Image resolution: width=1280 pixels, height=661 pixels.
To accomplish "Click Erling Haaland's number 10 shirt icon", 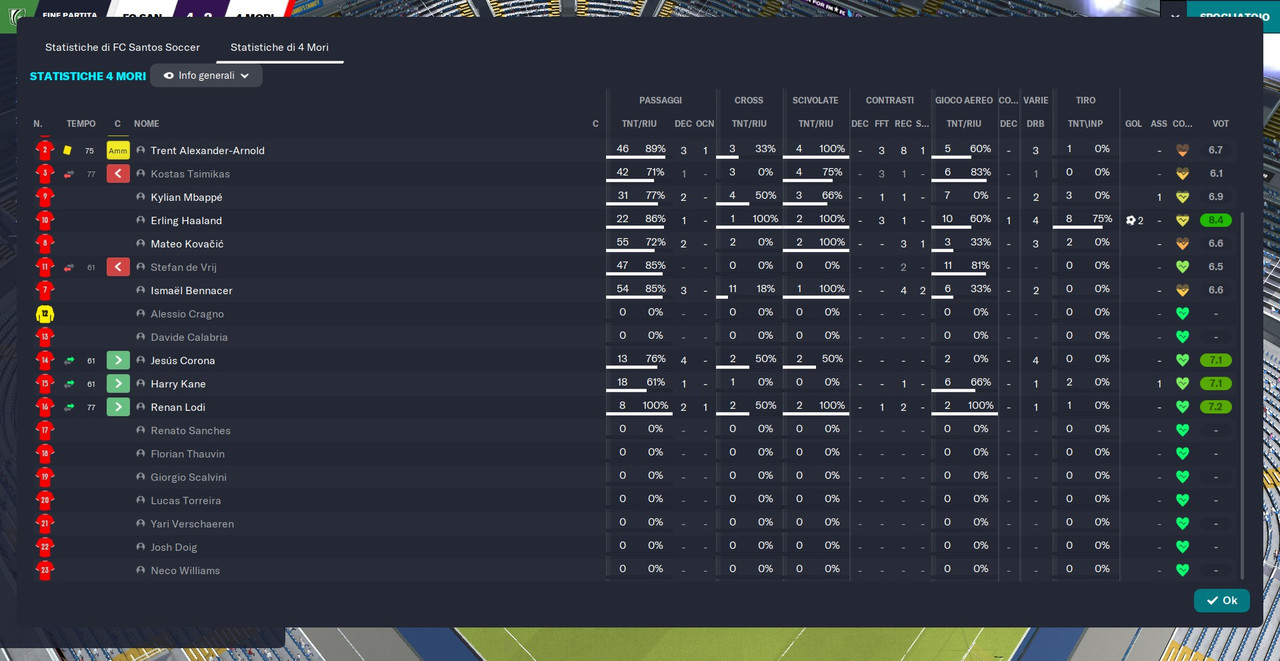I will [x=44, y=221].
